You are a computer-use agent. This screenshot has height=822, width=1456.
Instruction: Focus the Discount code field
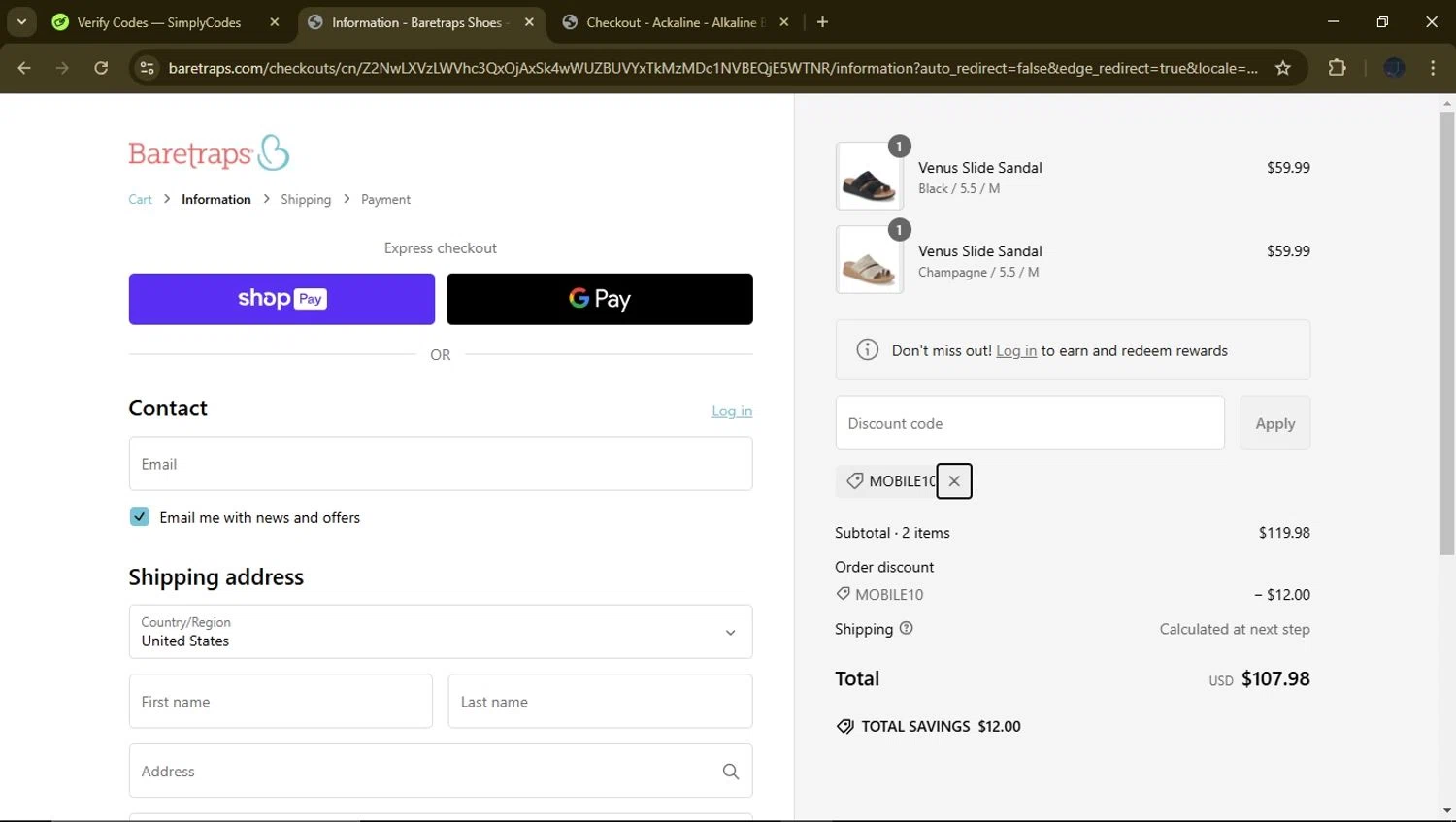coord(1030,423)
